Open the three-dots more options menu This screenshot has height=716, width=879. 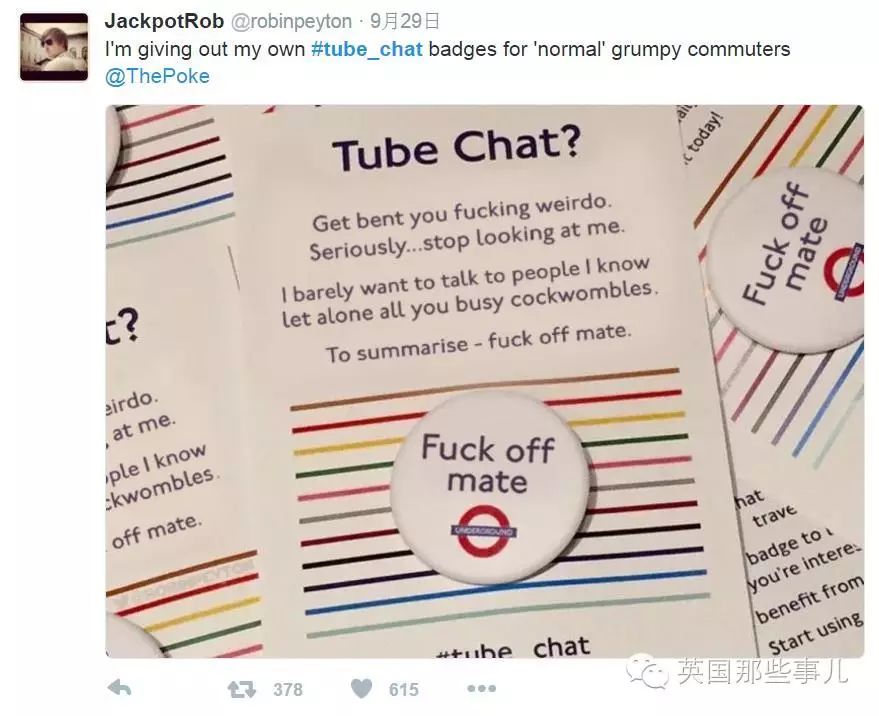(x=481, y=689)
